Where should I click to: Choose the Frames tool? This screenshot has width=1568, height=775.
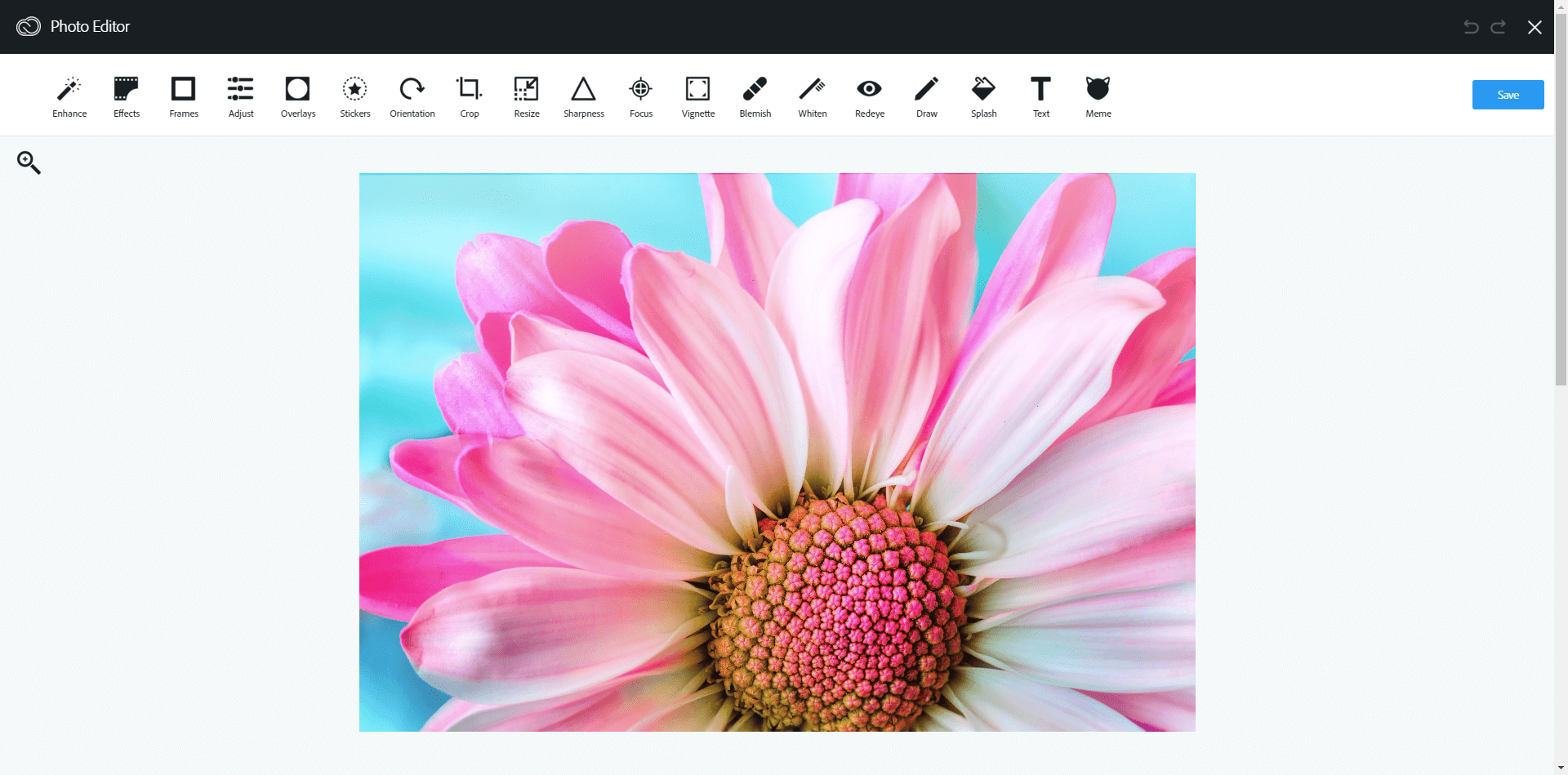pyautogui.click(x=184, y=96)
